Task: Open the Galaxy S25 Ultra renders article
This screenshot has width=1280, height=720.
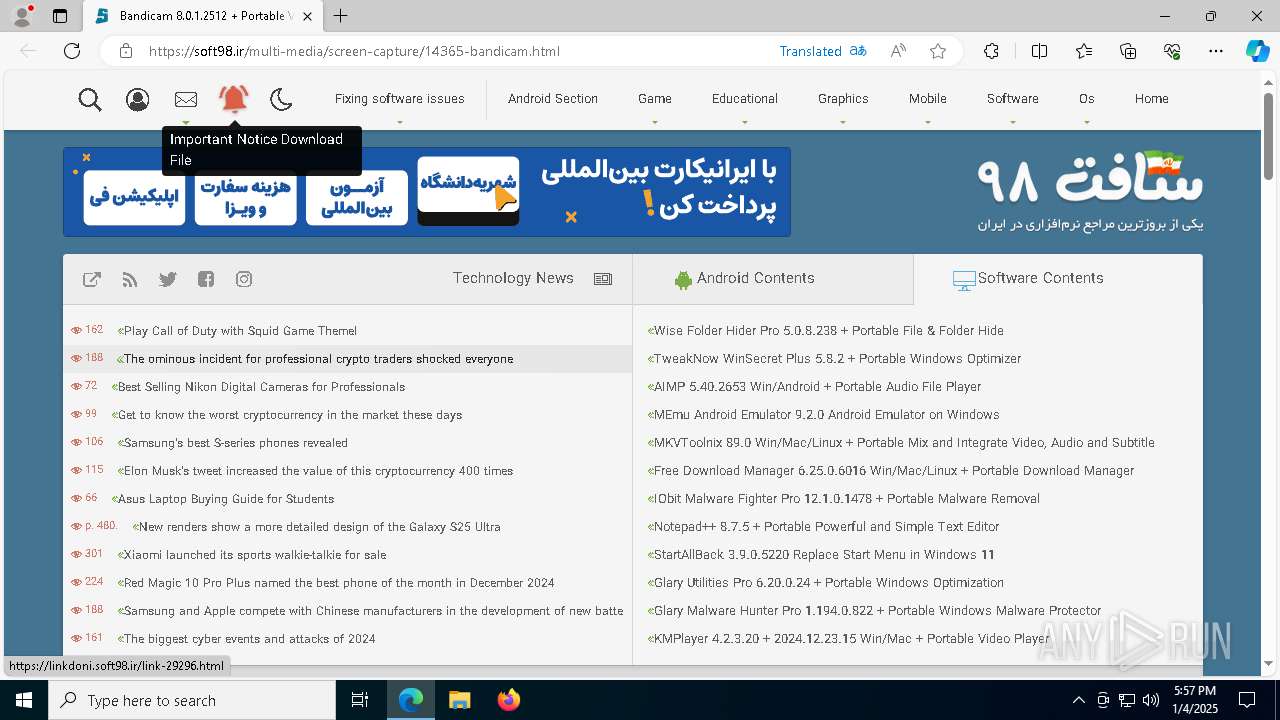Action: point(320,527)
